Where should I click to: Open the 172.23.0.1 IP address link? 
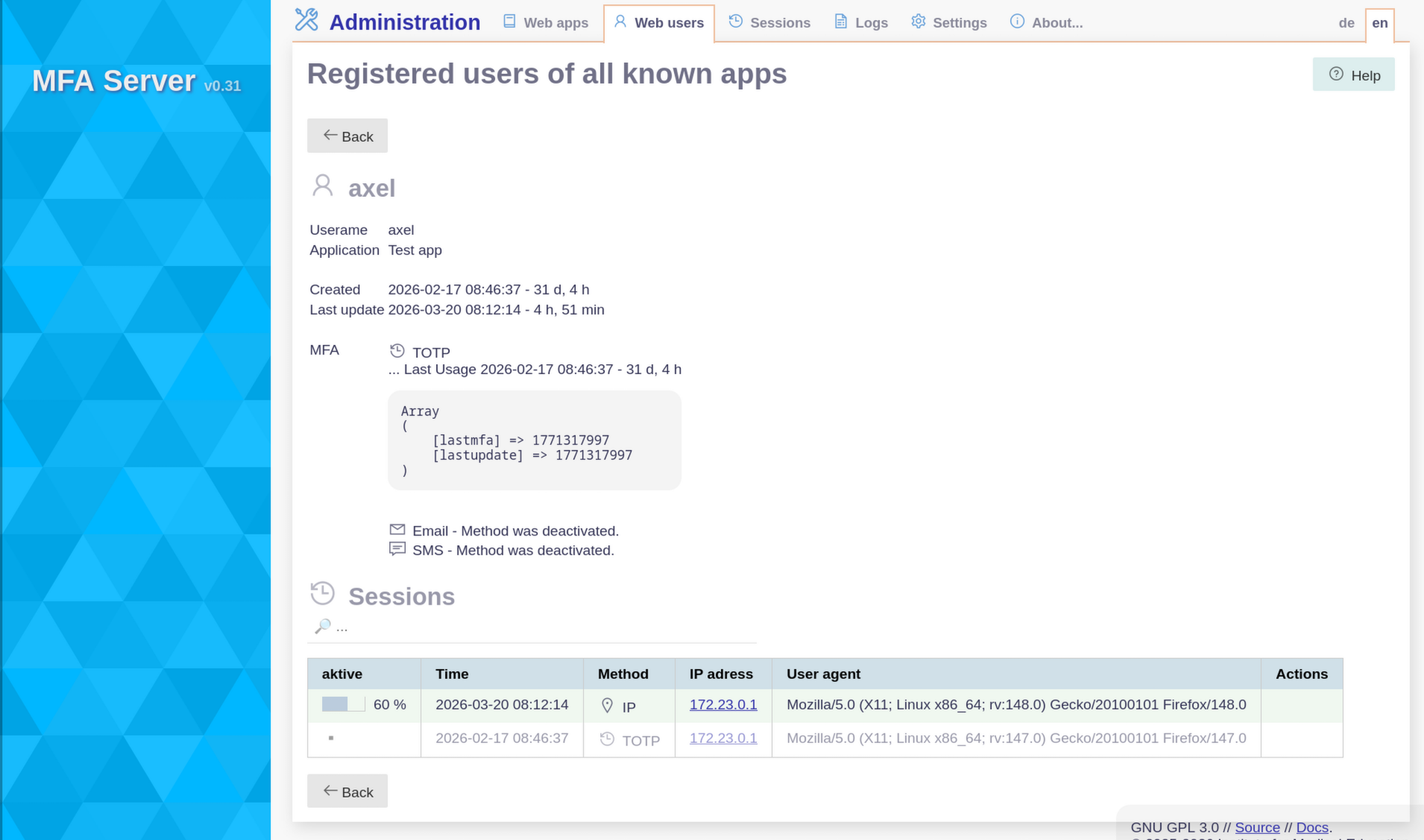(x=722, y=704)
